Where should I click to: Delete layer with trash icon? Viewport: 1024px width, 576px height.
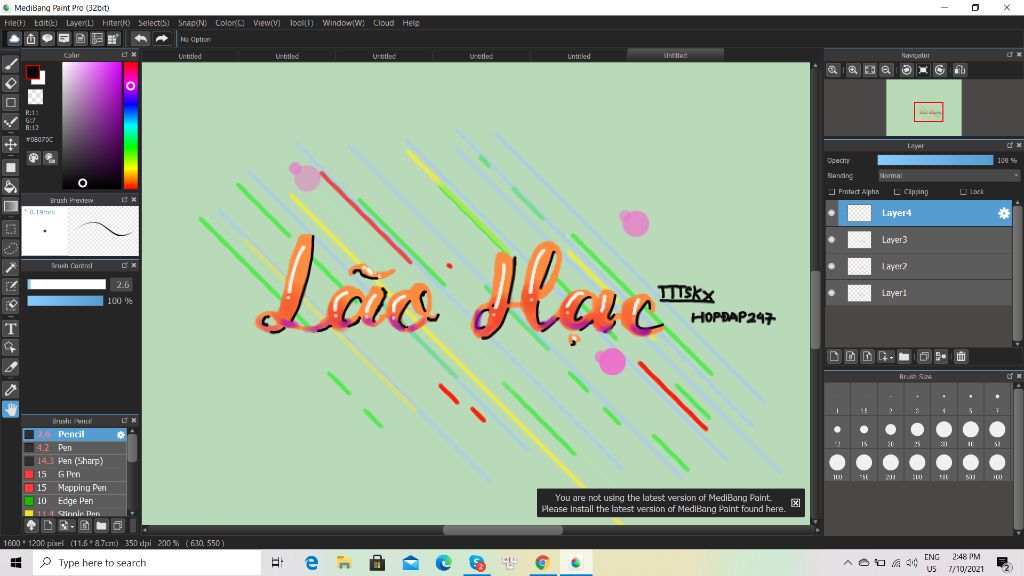961,357
